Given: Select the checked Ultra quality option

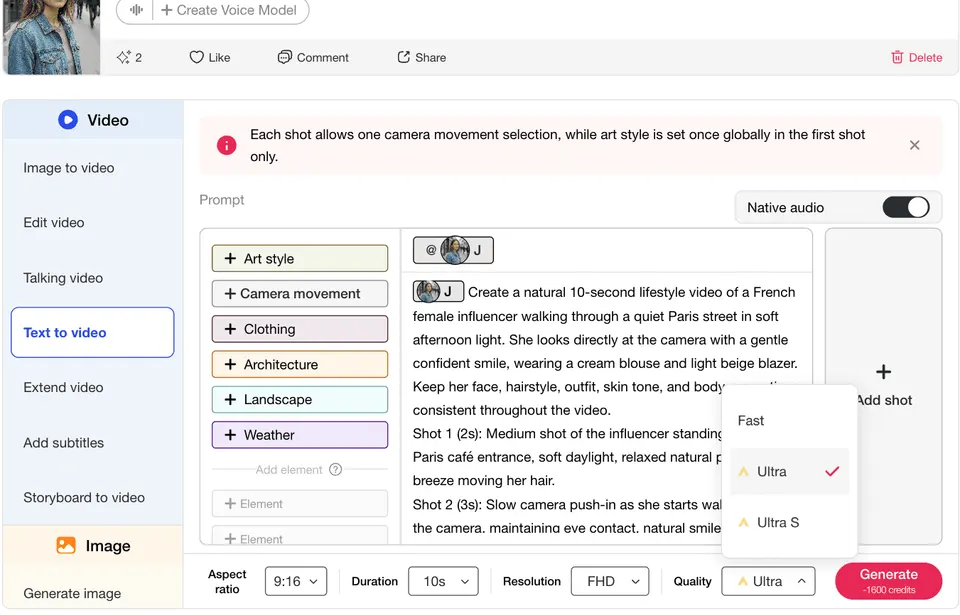Looking at the screenshot, I should (789, 472).
